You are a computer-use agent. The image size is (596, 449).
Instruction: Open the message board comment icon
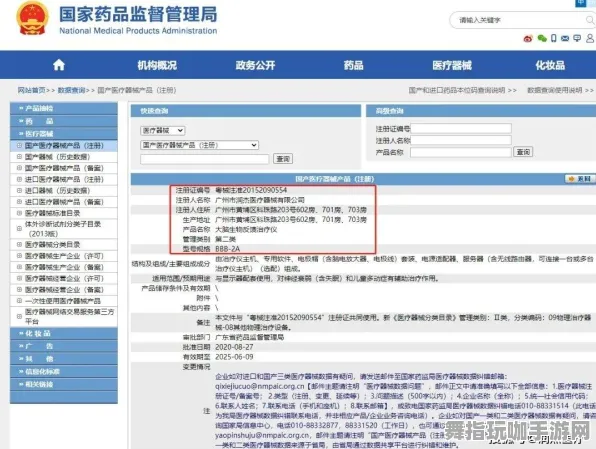click(x=577, y=38)
